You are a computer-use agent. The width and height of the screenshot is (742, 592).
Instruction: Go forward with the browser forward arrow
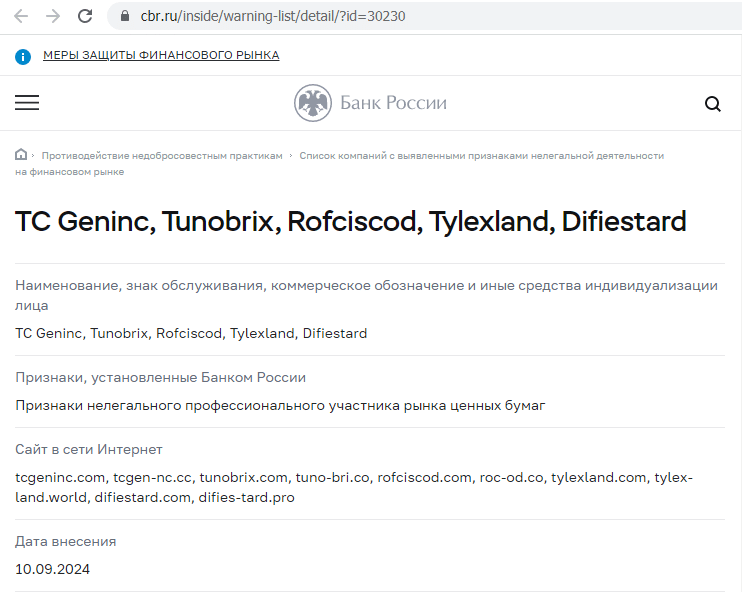(53, 16)
